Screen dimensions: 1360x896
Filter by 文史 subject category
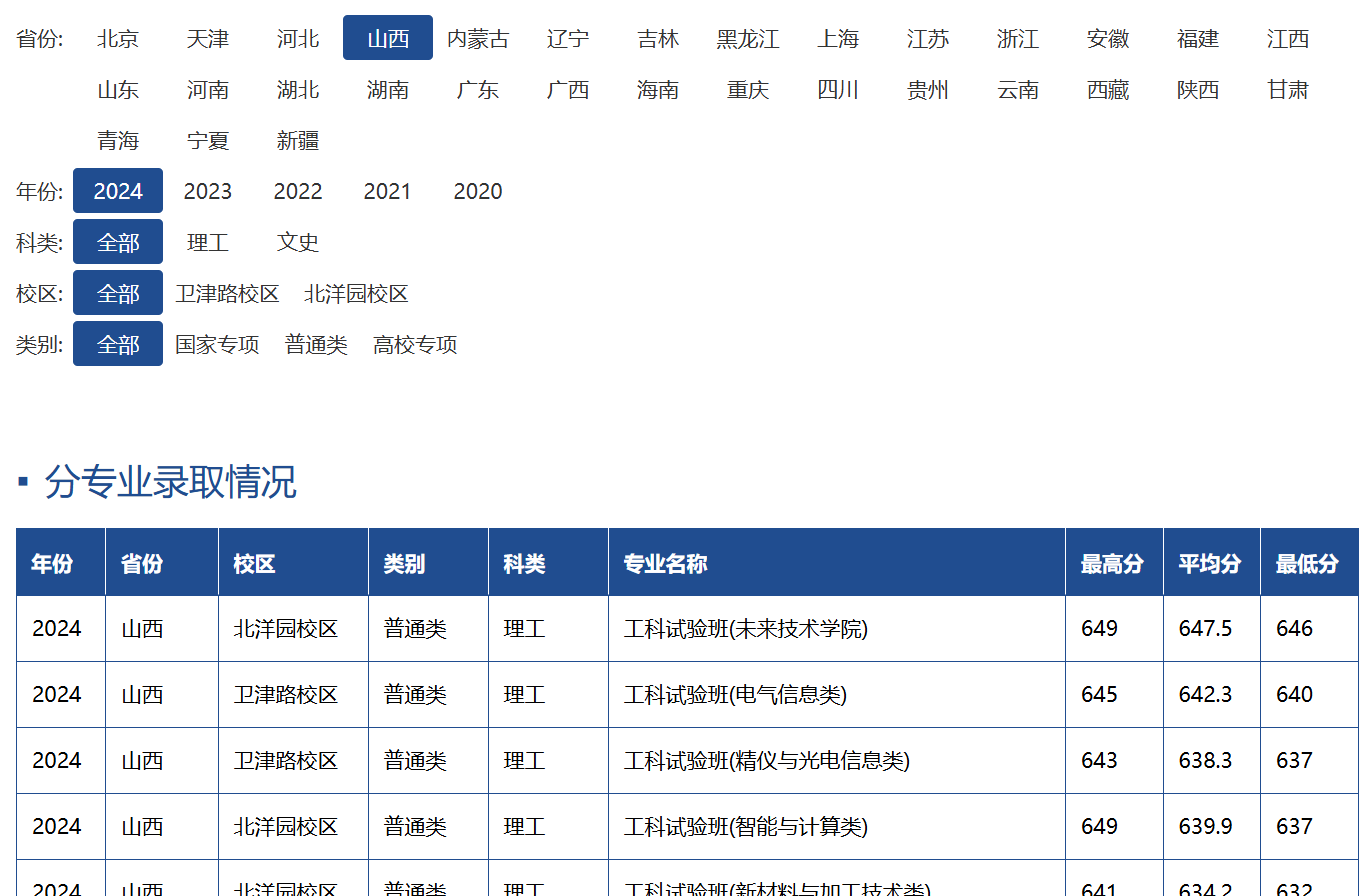pos(298,242)
